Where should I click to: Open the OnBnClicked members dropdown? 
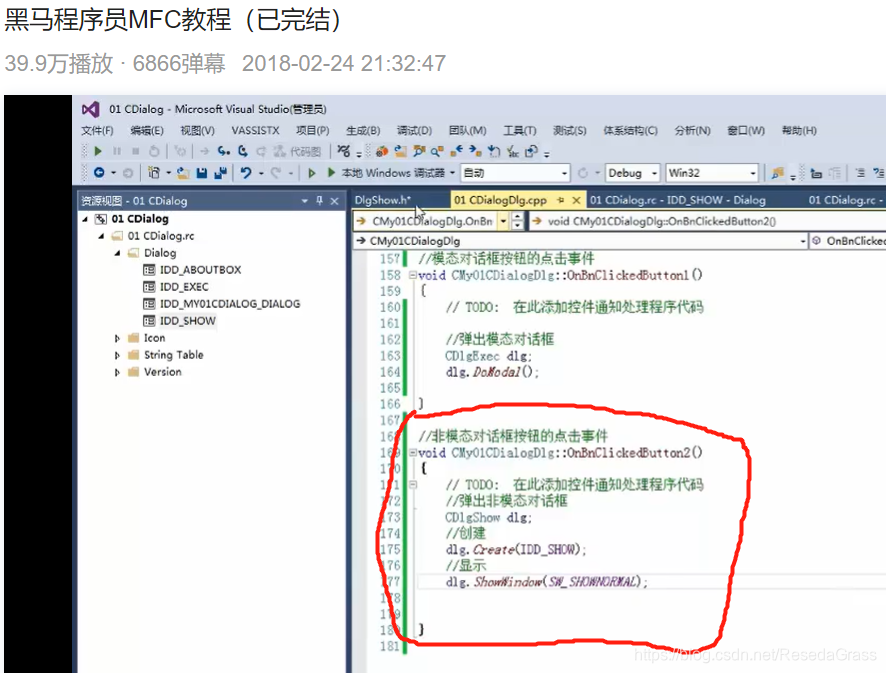click(x=848, y=241)
